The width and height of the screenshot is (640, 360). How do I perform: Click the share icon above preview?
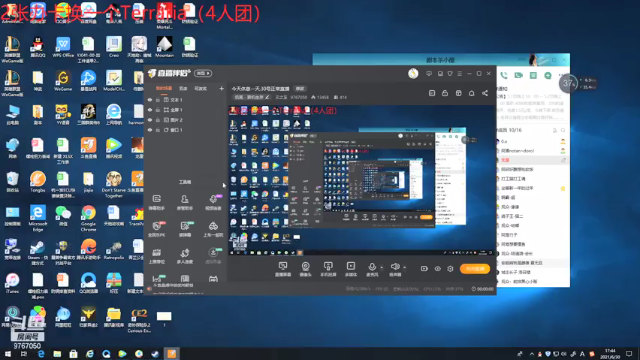click(485, 93)
